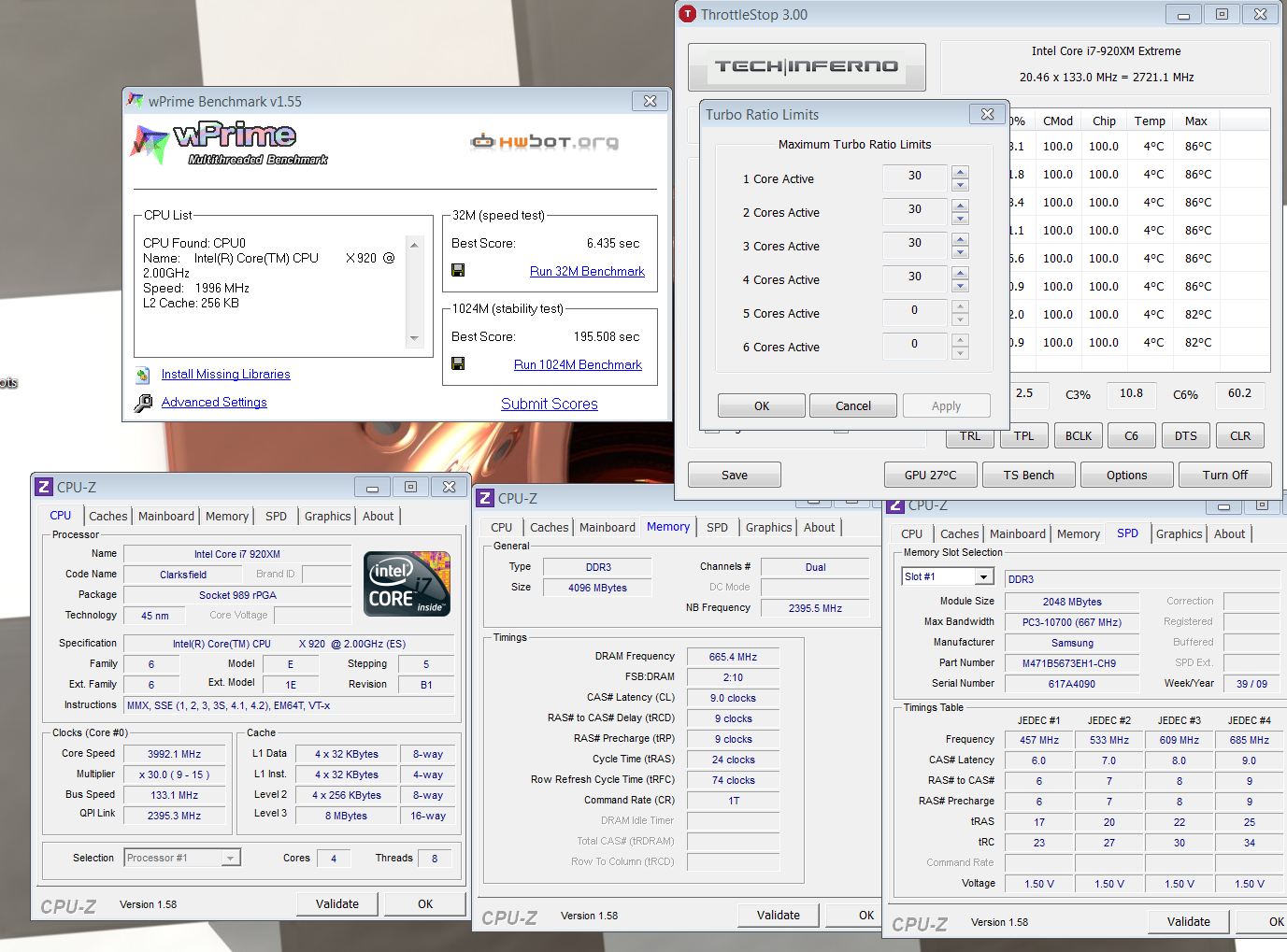Image resolution: width=1287 pixels, height=952 pixels.
Task: Click the ThrottleStop title bar icon
Action: [x=687, y=14]
